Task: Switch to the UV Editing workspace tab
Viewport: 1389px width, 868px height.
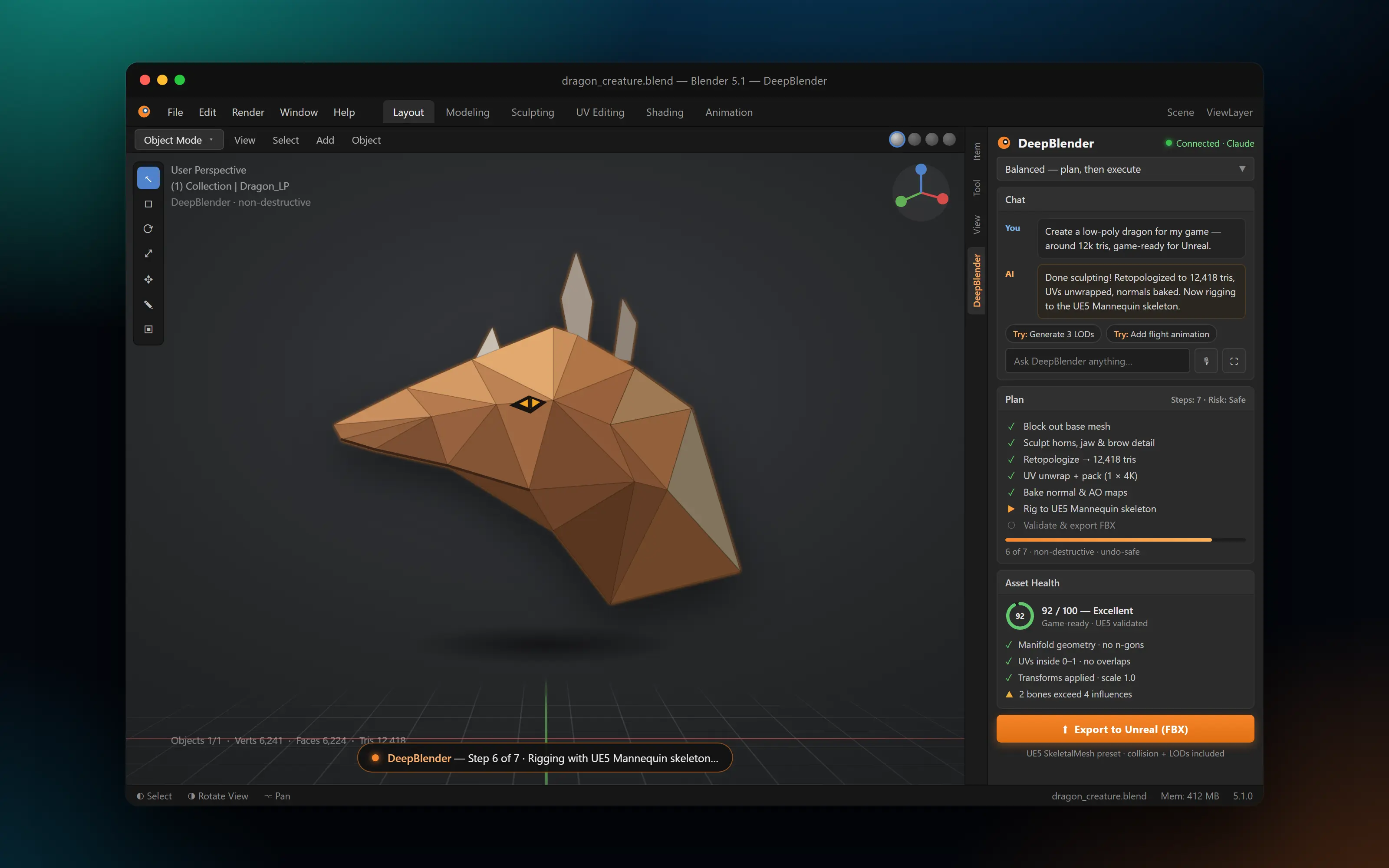Action: click(x=600, y=112)
